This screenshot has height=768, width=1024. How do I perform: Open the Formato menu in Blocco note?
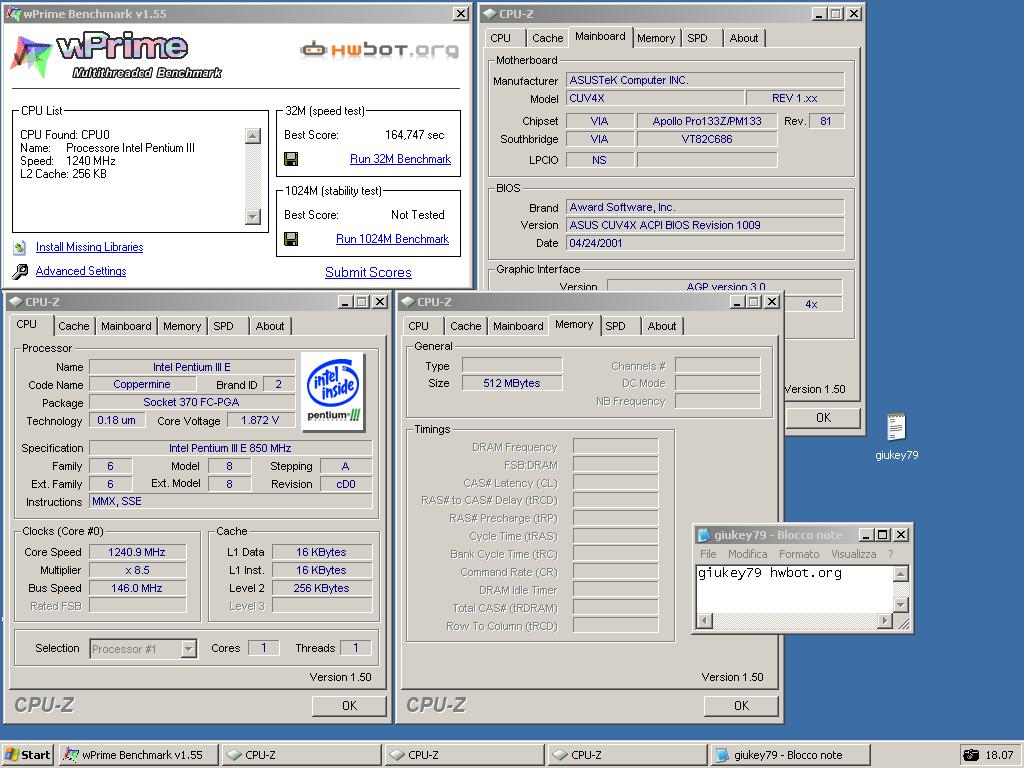point(799,554)
